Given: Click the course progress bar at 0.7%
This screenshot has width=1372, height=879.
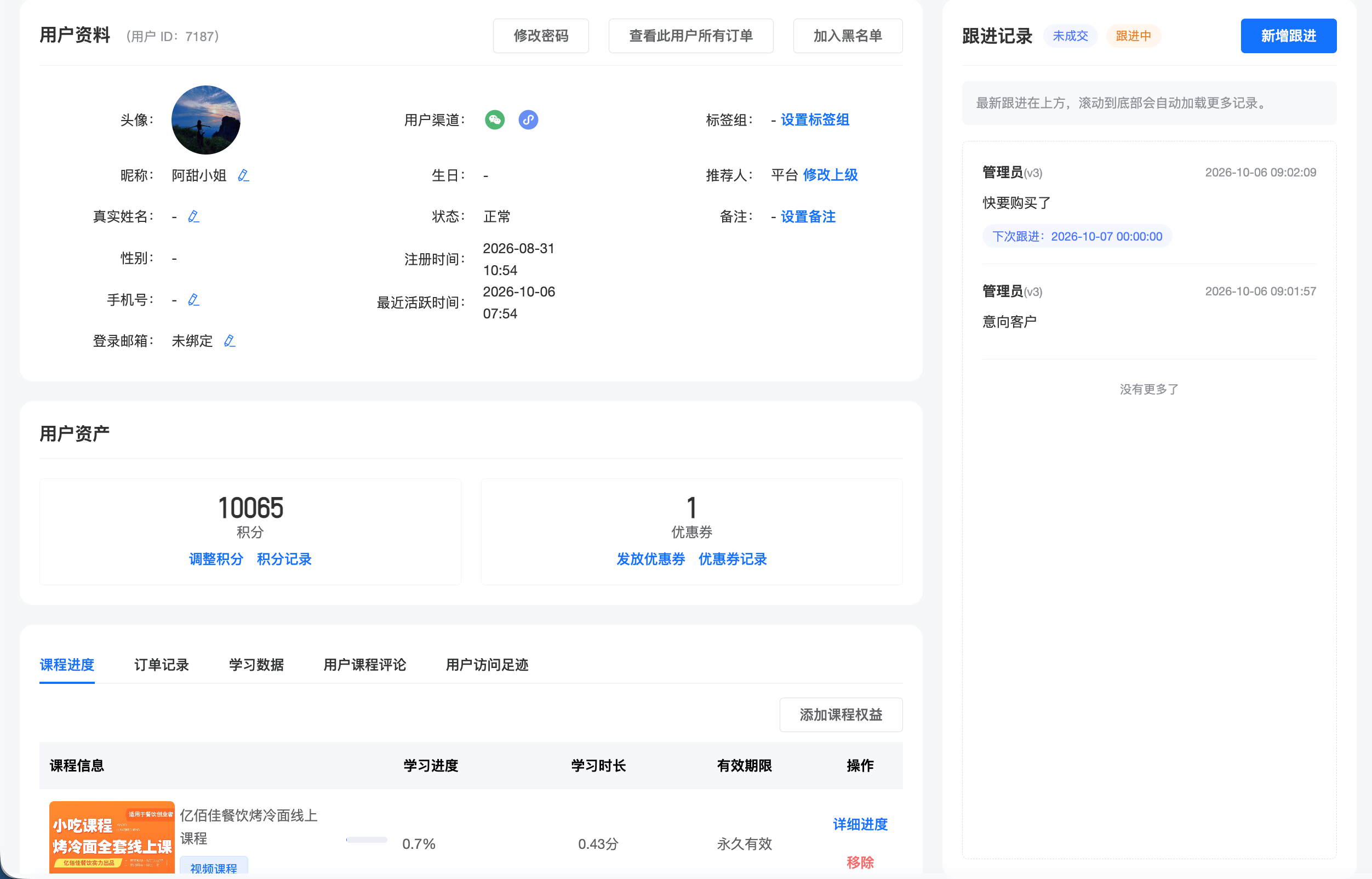Looking at the screenshot, I should tap(367, 840).
